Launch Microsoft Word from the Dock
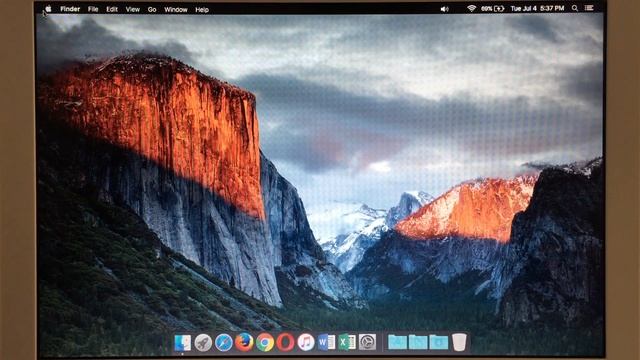 click(326, 342)
